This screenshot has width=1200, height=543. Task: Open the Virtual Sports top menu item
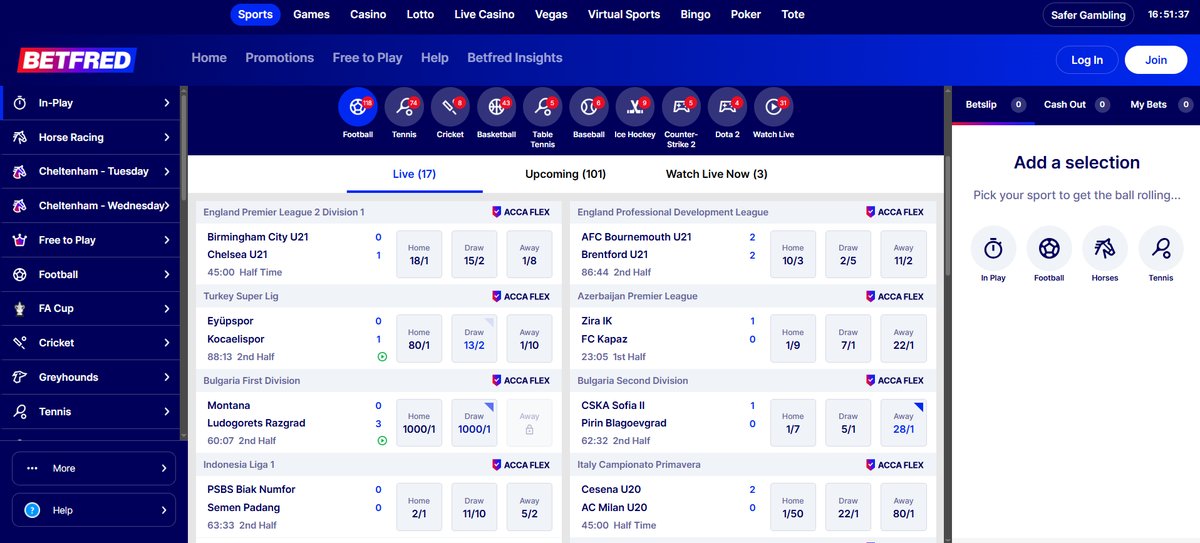coord(624,15)
